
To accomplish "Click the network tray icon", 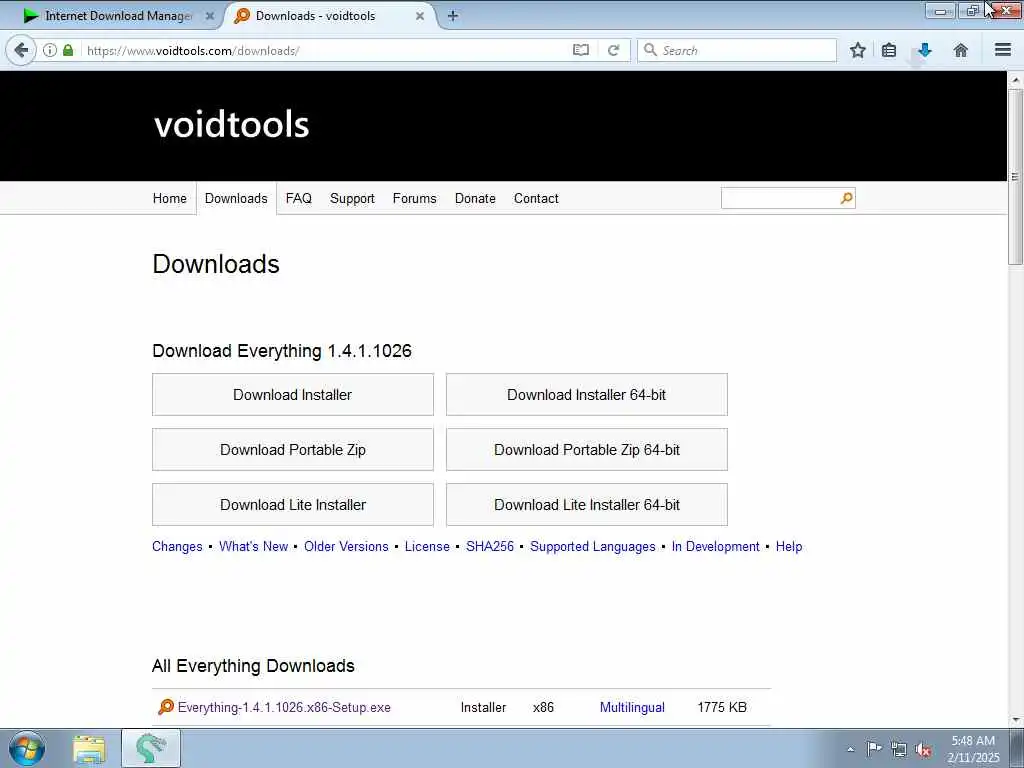I will pos(899,749).
